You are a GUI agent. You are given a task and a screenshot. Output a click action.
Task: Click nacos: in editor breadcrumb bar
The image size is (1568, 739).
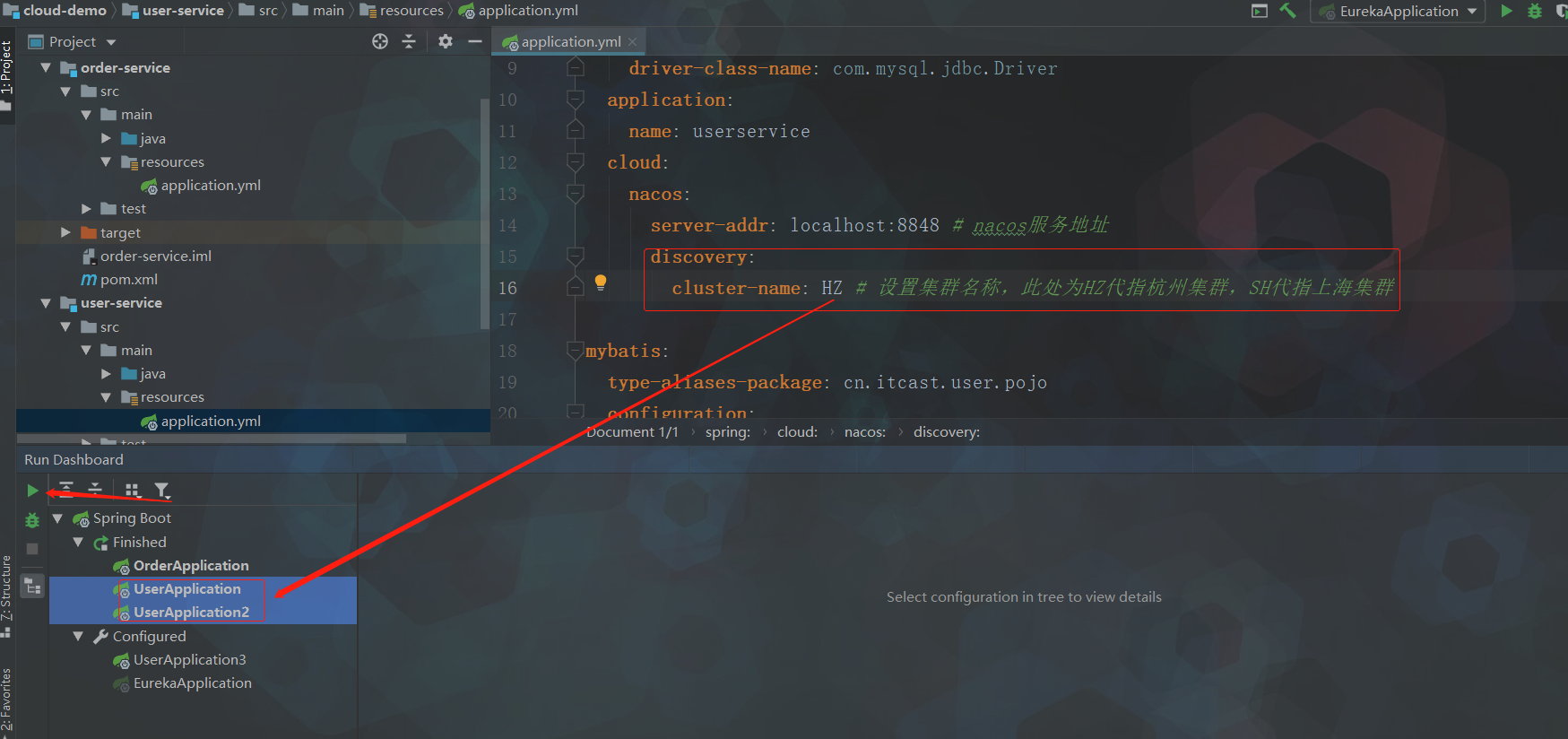click(x=865, y=431)
